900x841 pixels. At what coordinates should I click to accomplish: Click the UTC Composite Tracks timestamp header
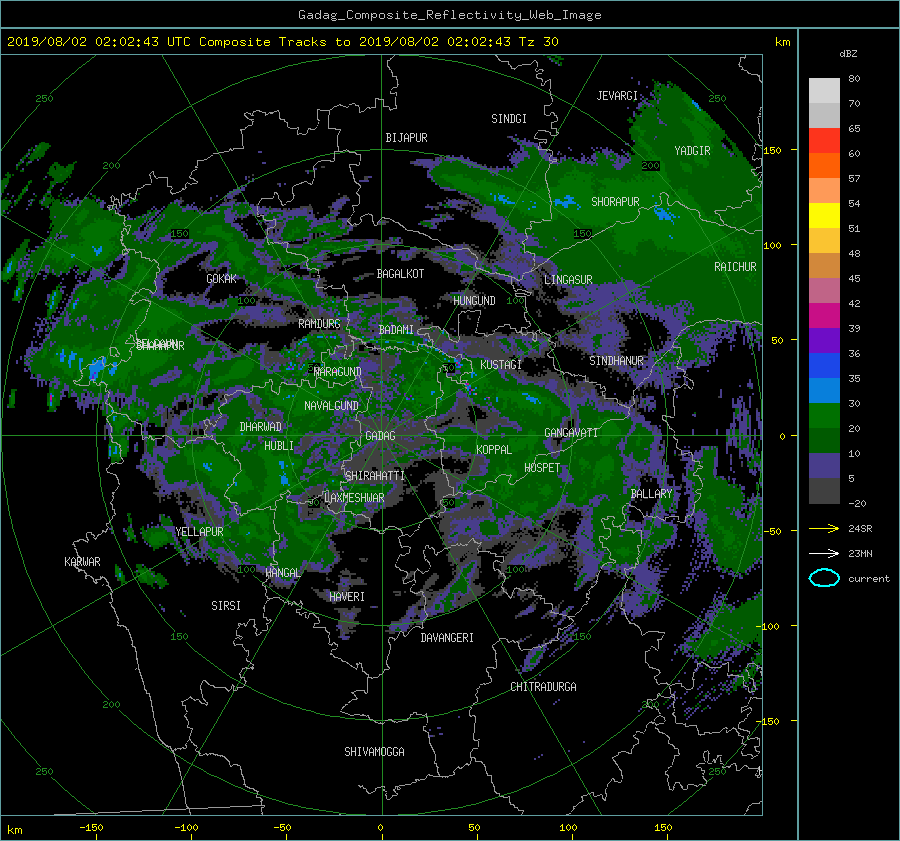coord(282,42)
